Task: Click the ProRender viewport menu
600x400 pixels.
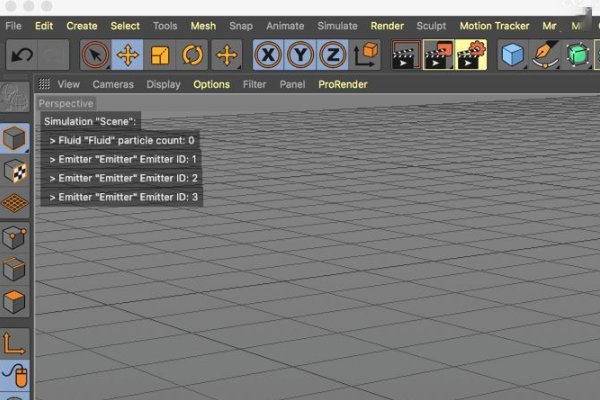Action: [342, 85]
